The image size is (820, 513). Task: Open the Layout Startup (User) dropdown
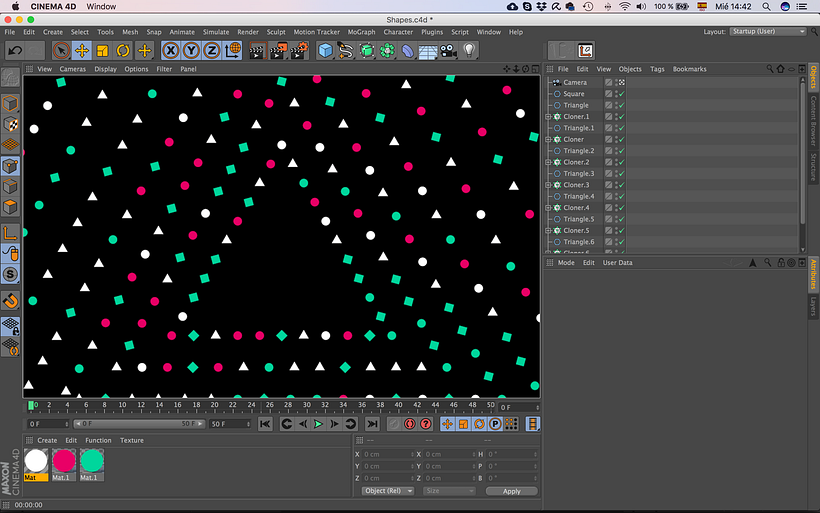tap(768, 31)
